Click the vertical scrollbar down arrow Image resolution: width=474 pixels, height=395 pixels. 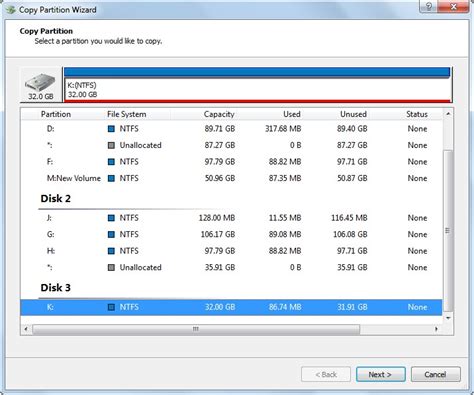[448, 318]
